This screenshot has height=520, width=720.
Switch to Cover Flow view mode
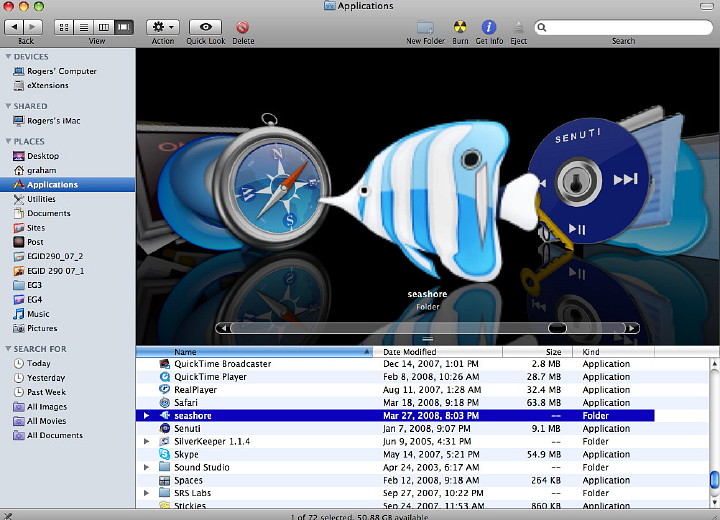click(x=124, y=28)
